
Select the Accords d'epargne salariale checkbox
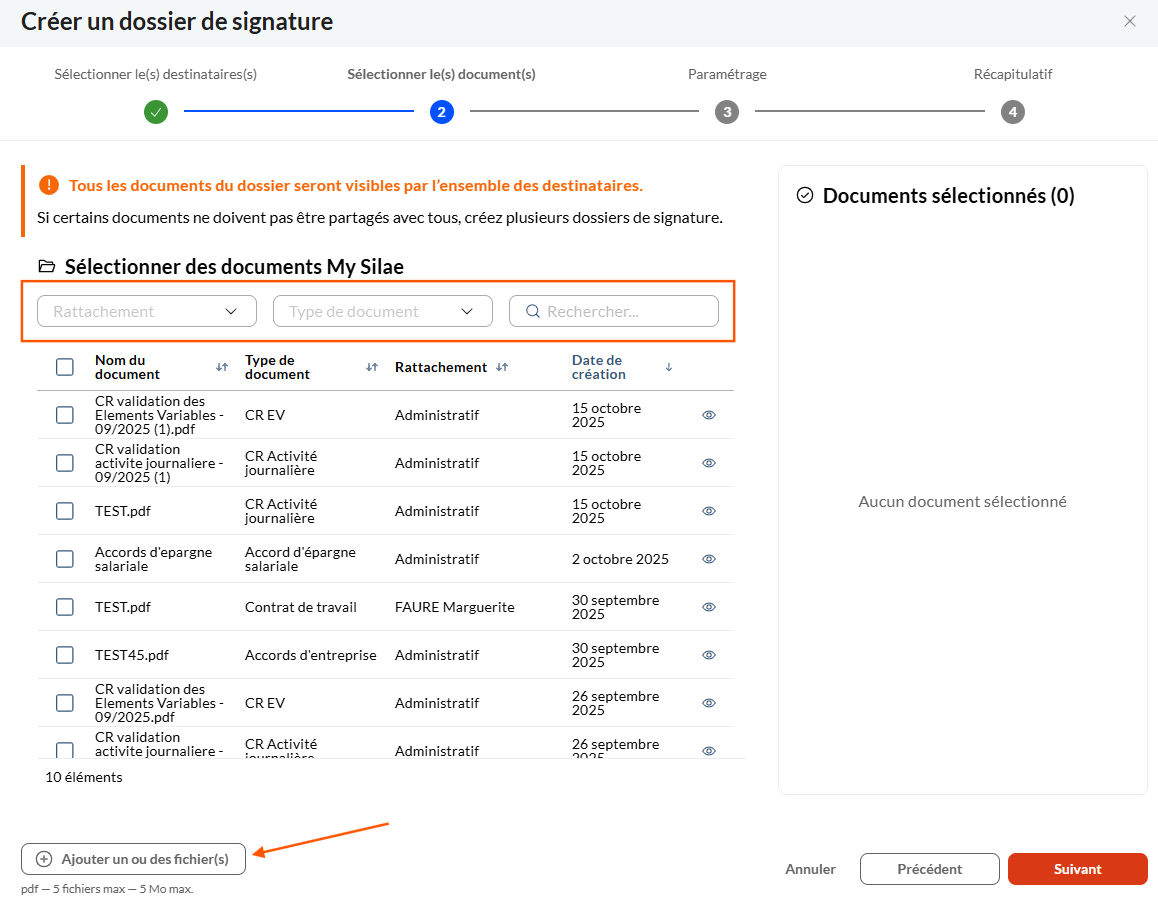click(x=65, y=559)
